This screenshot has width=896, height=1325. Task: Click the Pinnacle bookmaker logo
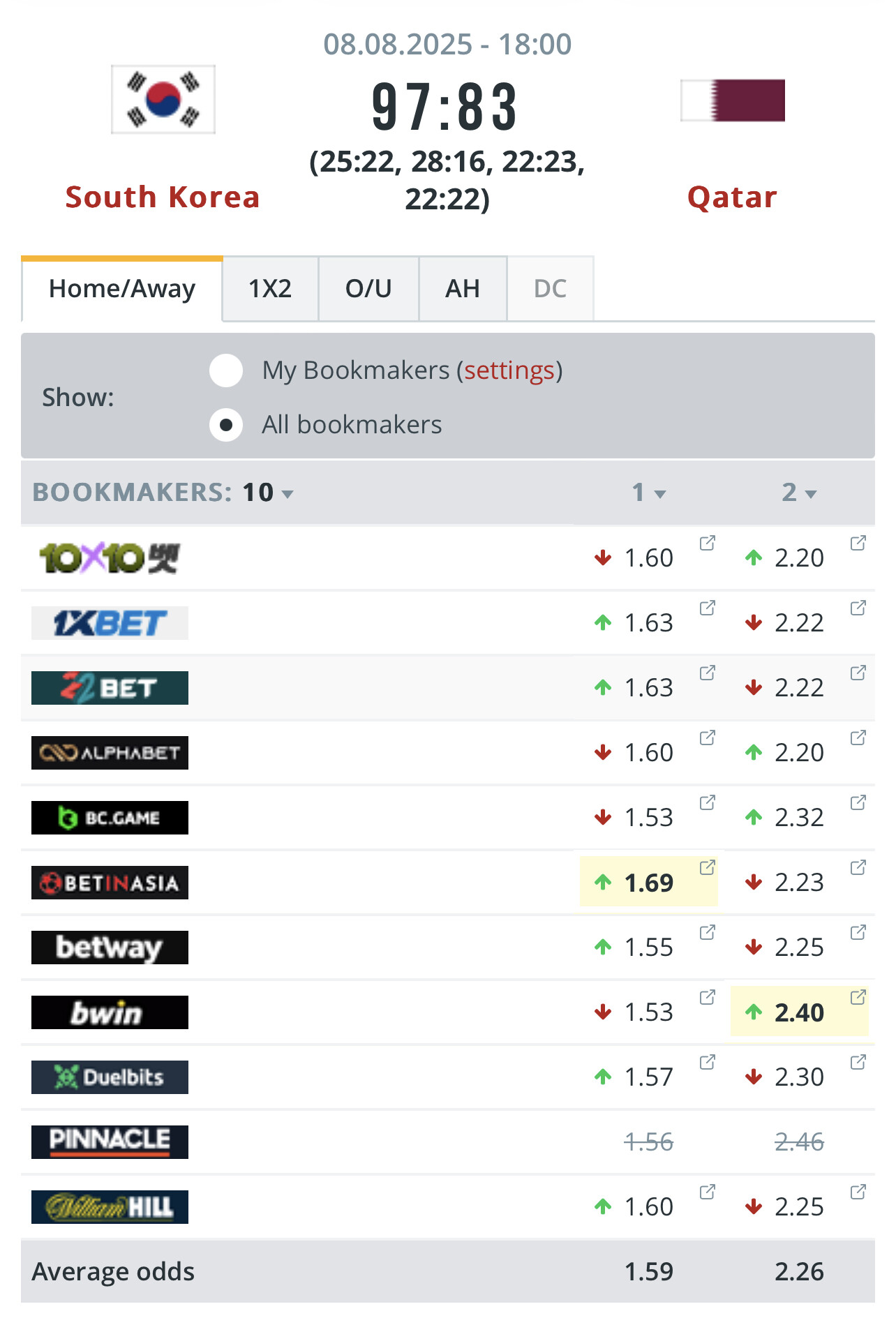click(110, 1142)
